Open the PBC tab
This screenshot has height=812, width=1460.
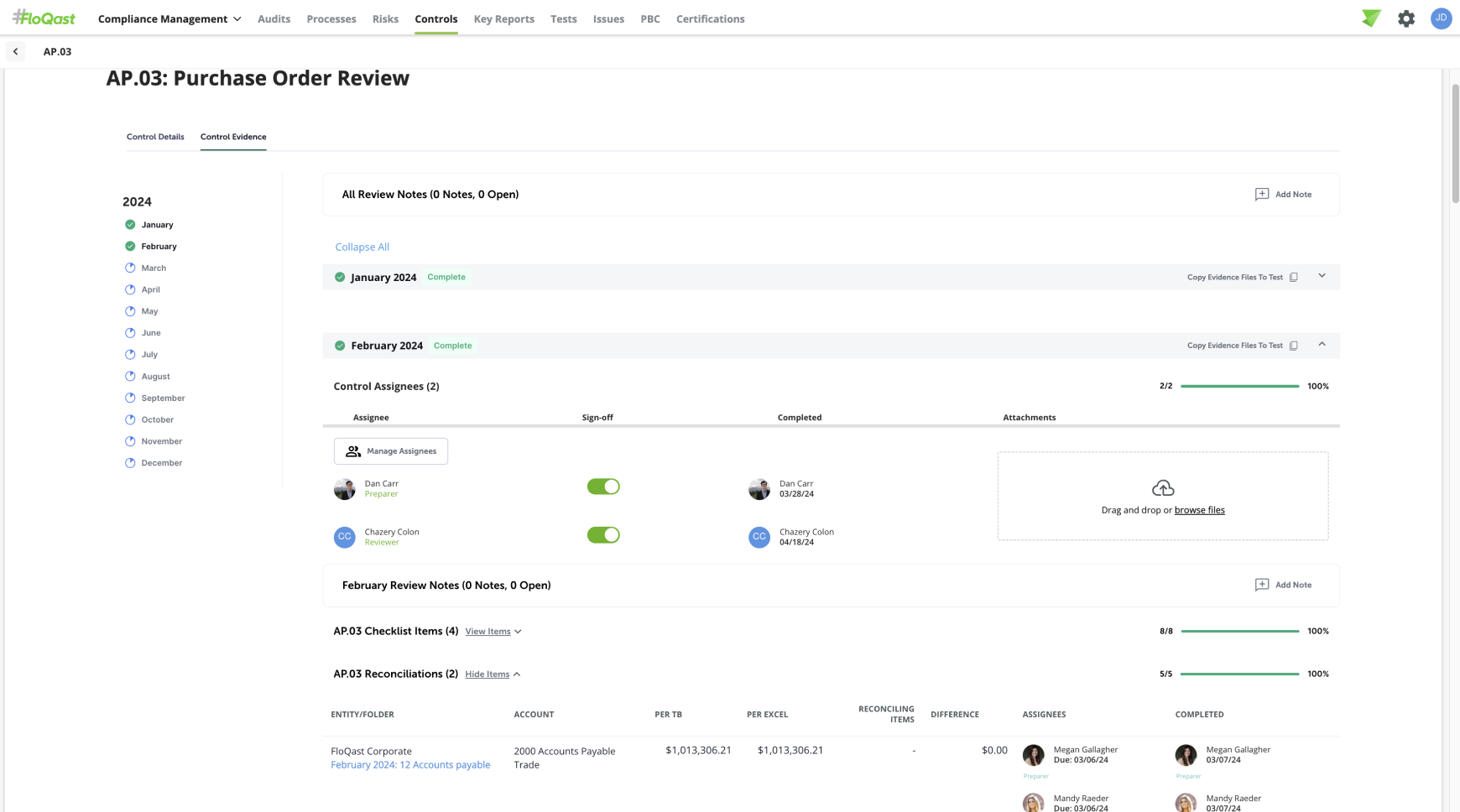click(650, 18)
